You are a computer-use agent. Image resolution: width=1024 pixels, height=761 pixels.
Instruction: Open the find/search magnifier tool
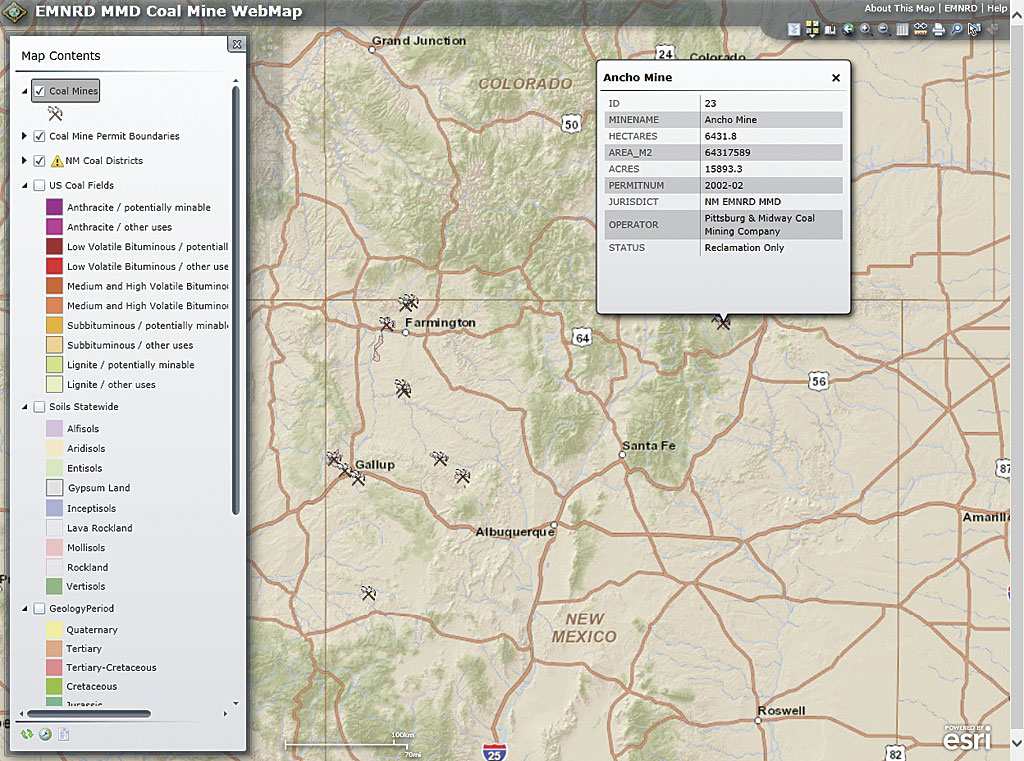pyautogui.click(x=956, y=29)
